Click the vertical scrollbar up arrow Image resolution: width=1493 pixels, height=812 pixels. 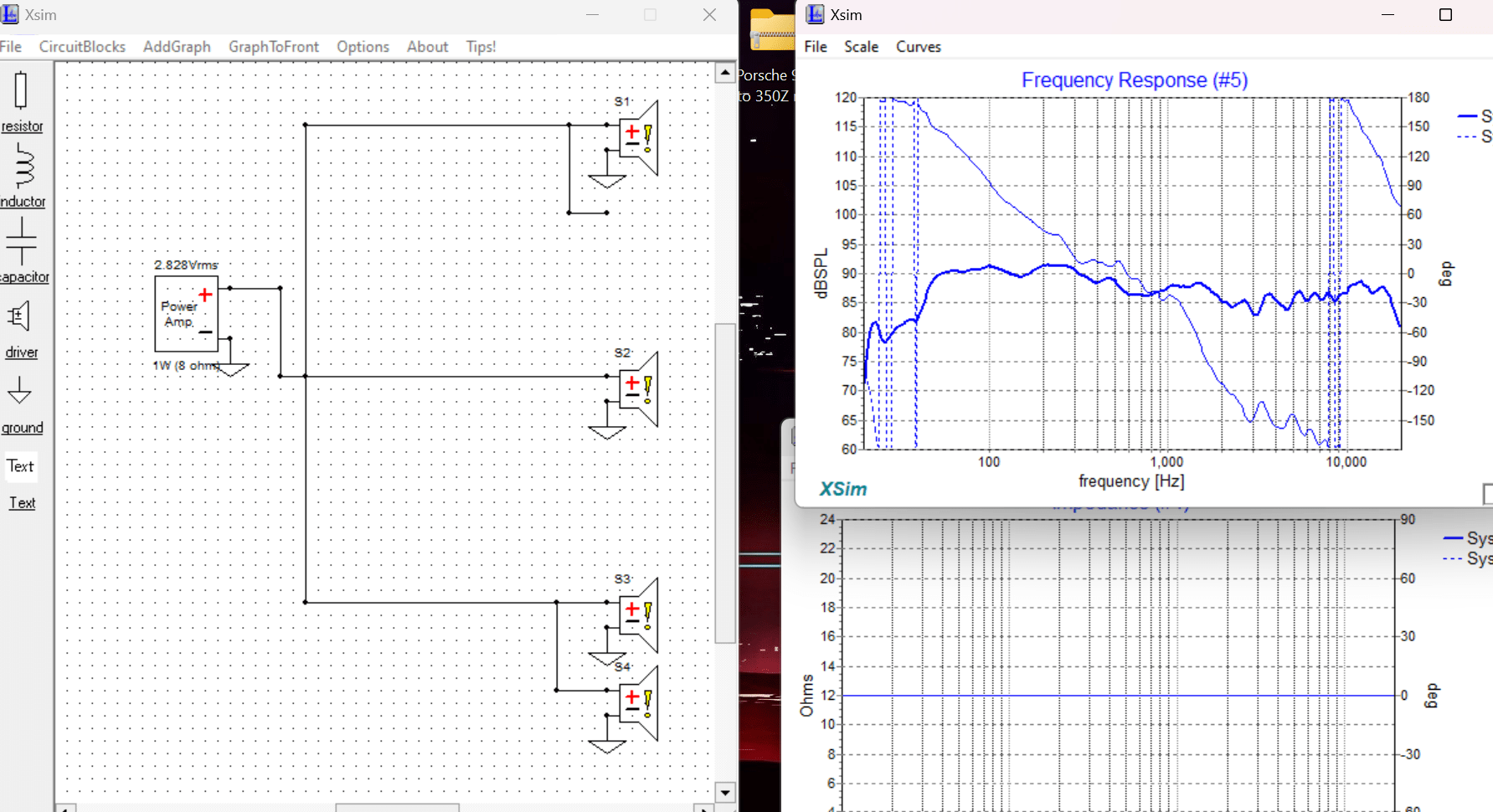[x=725, y=73]
